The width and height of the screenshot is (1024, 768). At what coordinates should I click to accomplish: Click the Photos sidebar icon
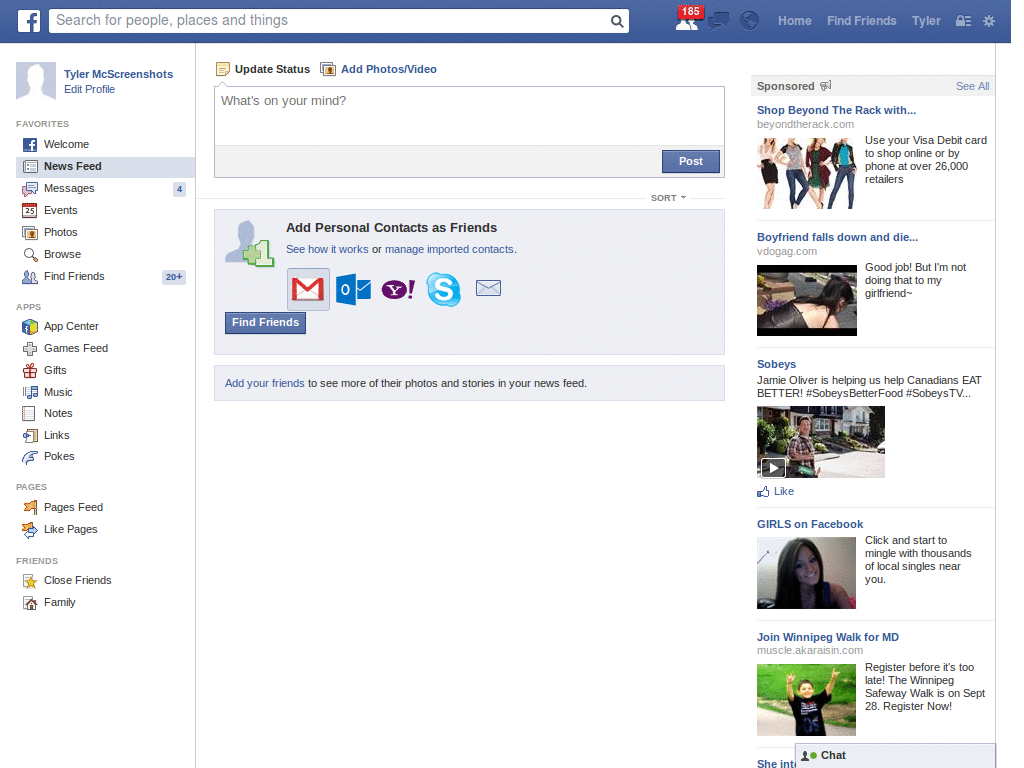tap(30, 232)
